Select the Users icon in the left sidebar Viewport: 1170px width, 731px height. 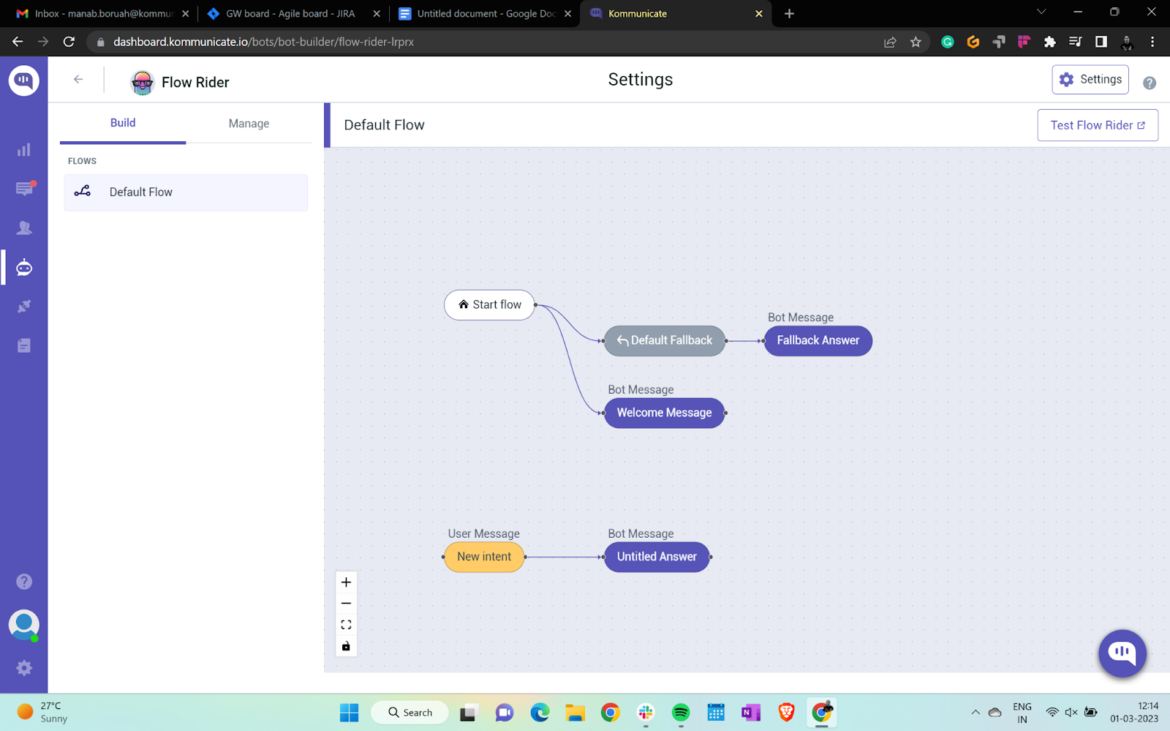[24, 227]
